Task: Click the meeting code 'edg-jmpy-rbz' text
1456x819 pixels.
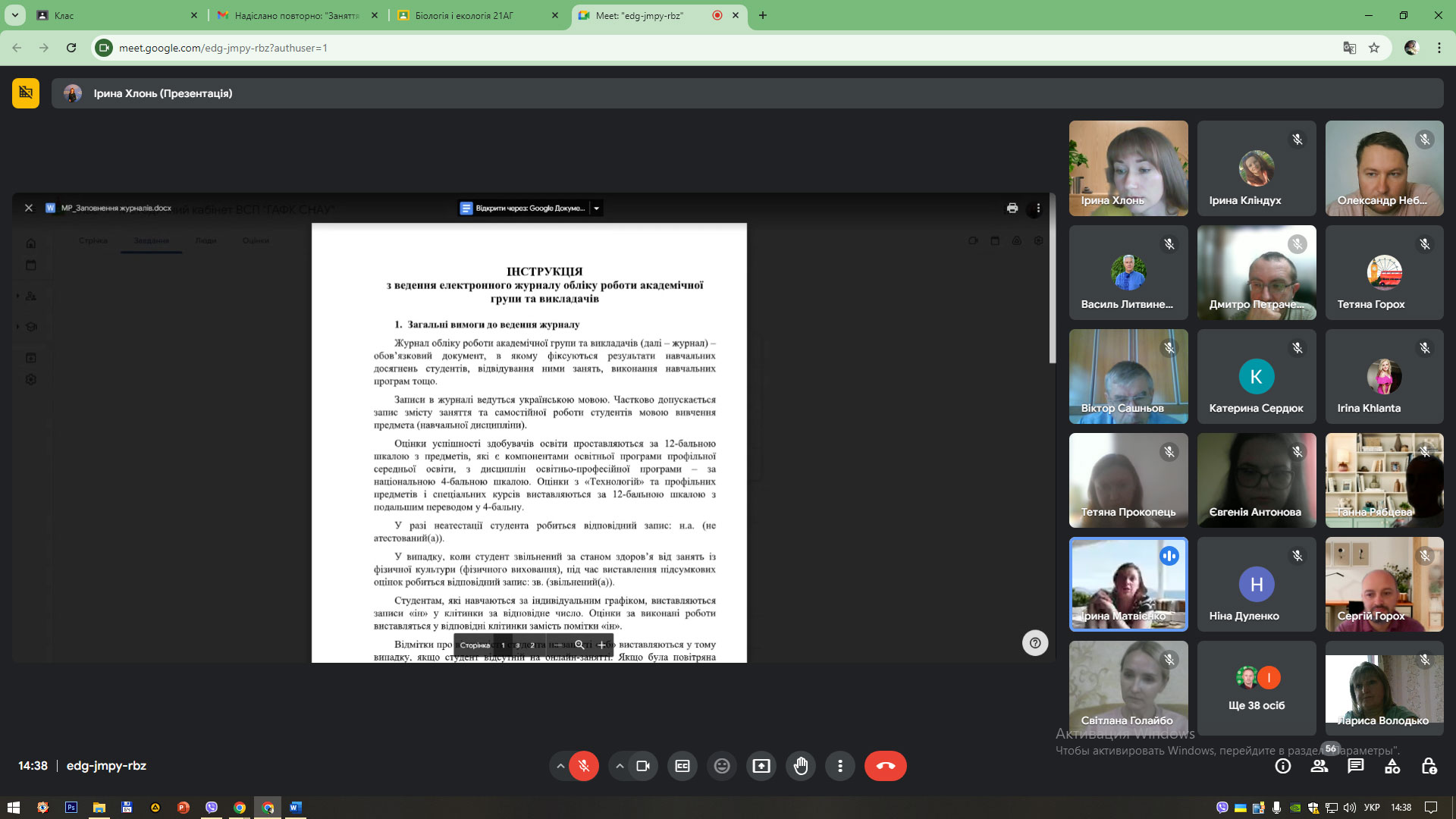Action: (106, 766)
